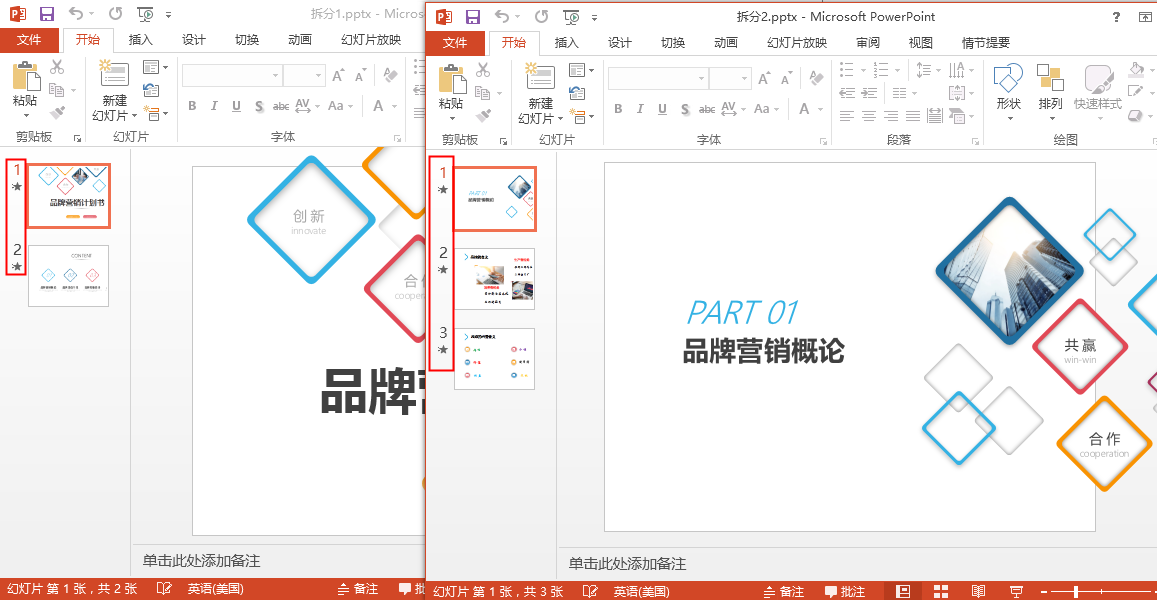Open font size combo box in 拆分2
Screen dimensions: 1157x600
731,78
